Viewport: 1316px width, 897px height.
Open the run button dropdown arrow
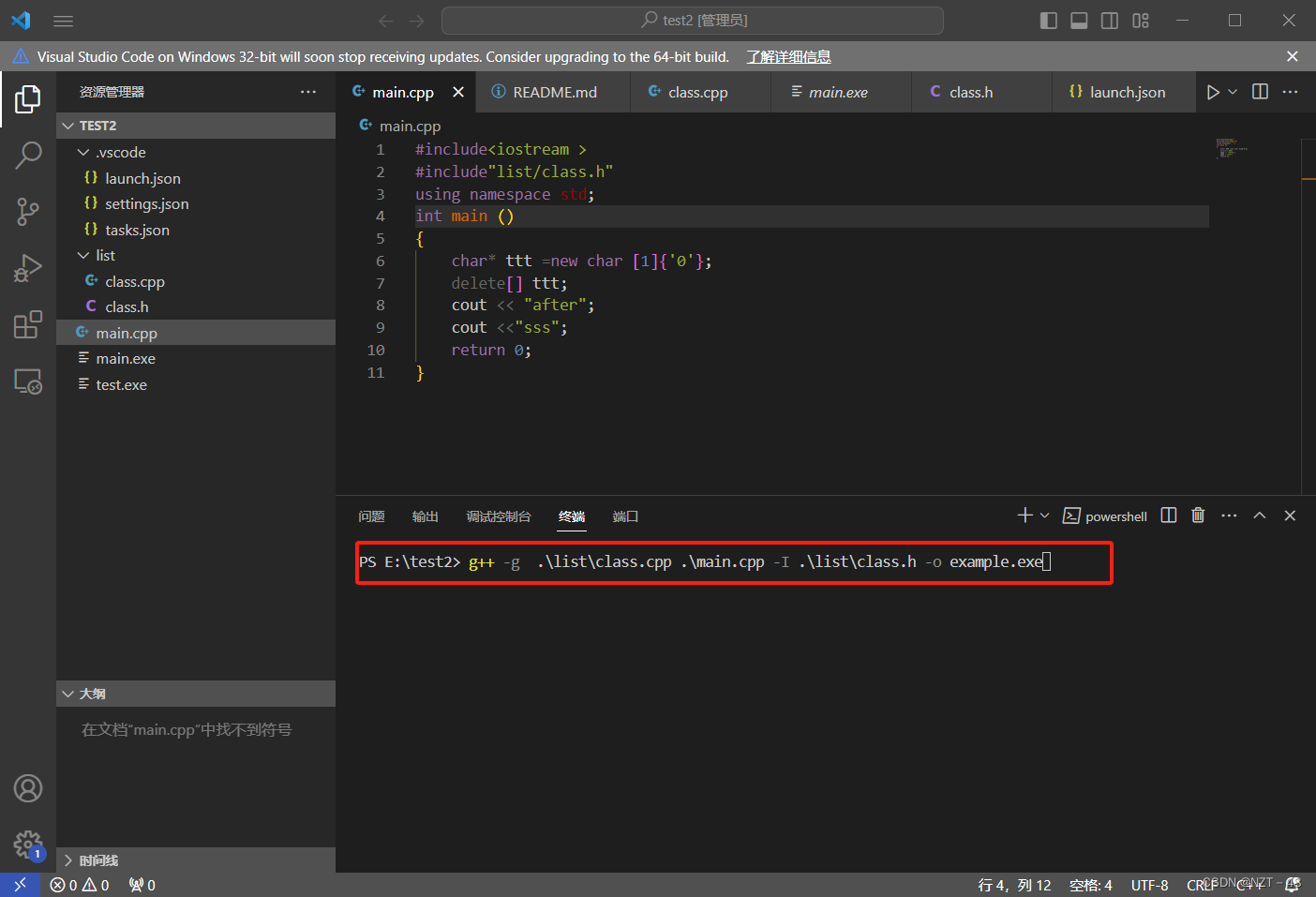point(1233,92)
